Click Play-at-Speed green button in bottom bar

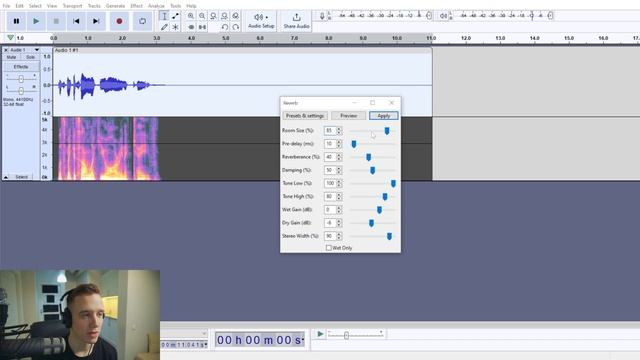[320, 334]
